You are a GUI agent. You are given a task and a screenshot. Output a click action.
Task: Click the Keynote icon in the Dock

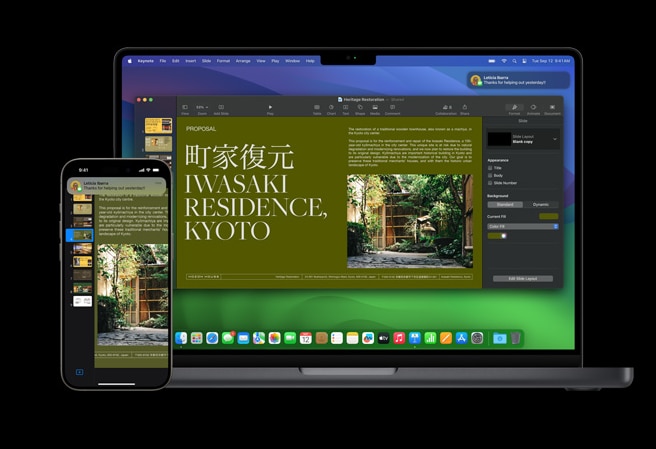pyautogui.click(x=415, y=338)
